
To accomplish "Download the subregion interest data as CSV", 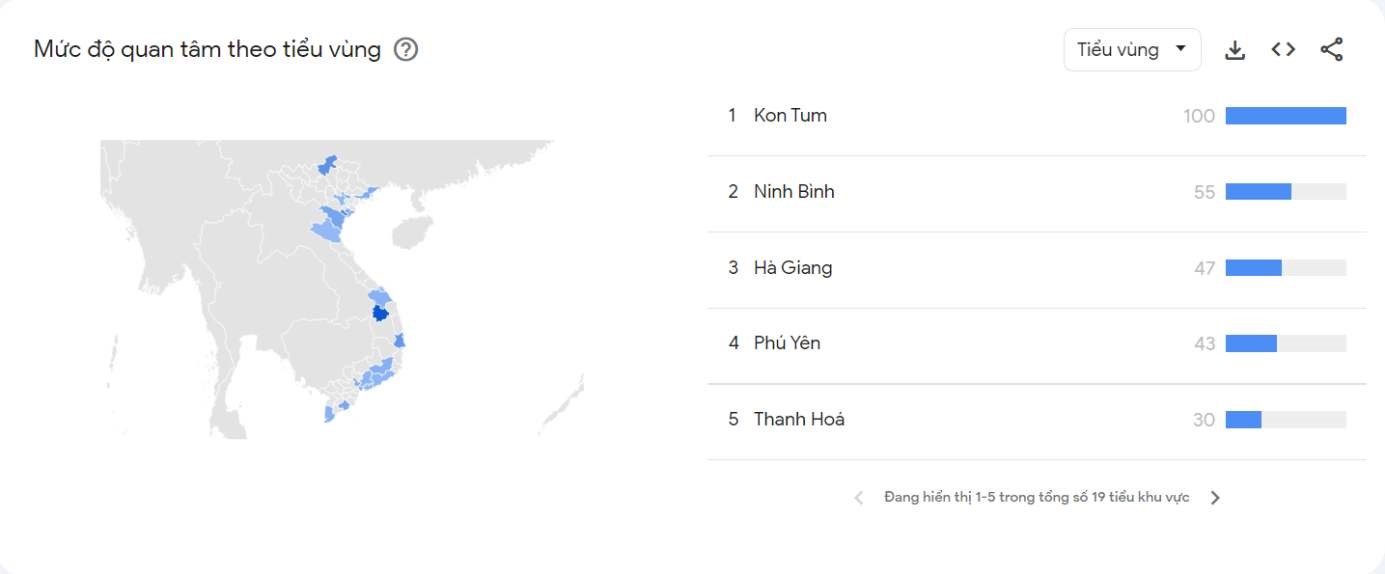I will 1235,50.
